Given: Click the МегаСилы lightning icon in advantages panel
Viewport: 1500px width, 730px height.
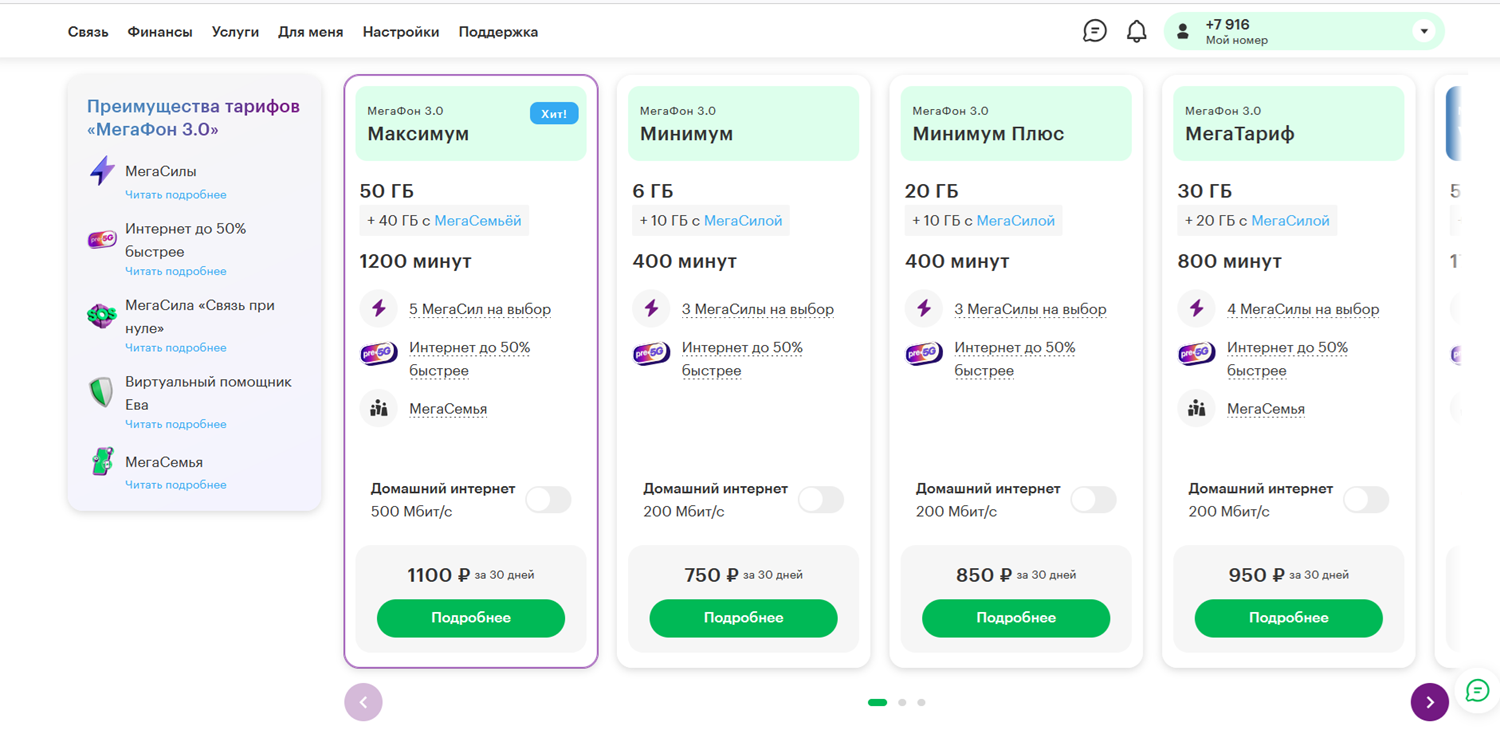Looking at the screenshot, I should [x=102, y=171].
